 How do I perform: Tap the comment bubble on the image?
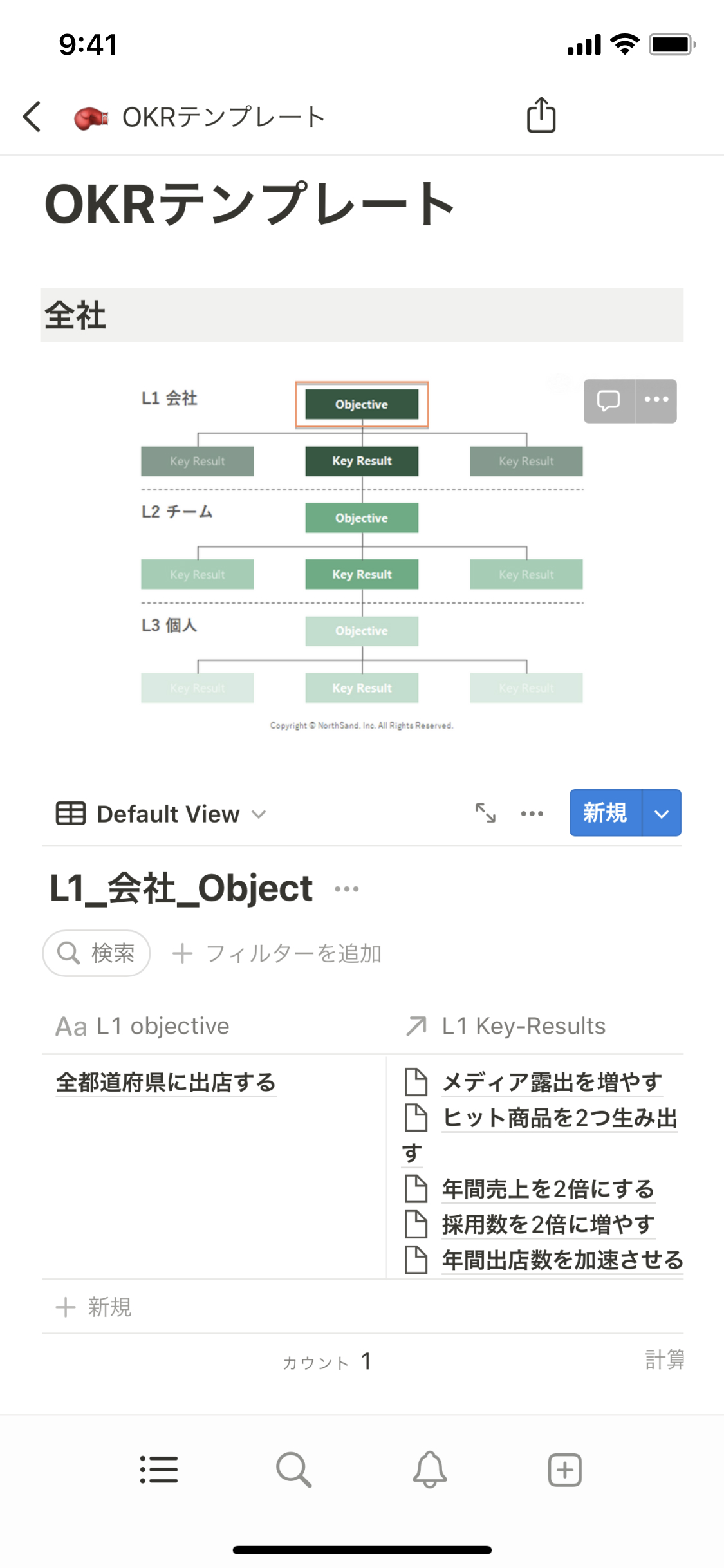609,400
